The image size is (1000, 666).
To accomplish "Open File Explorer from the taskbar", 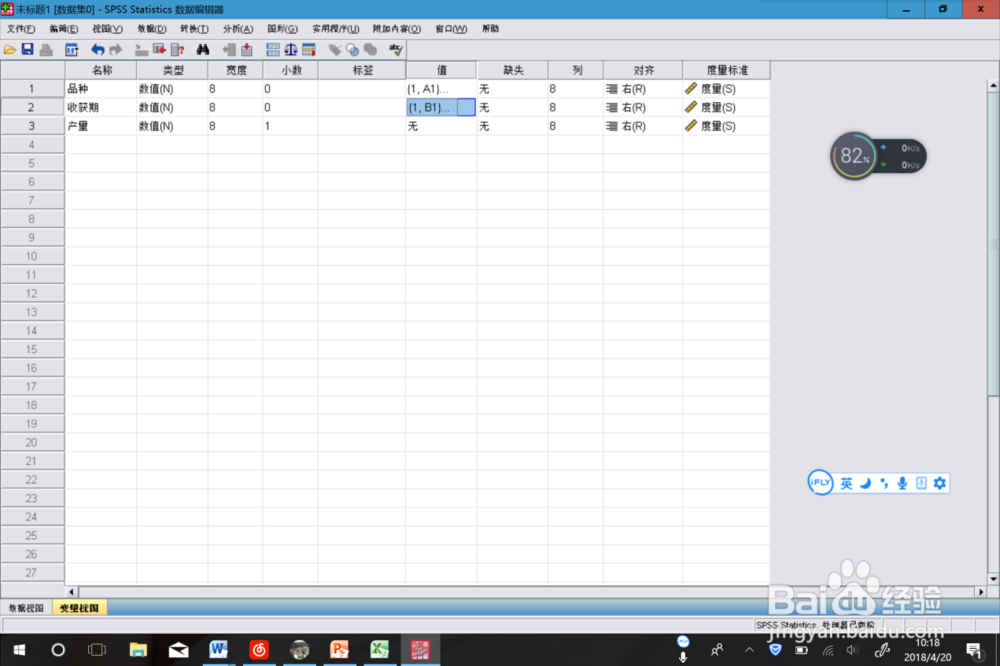I will (138, 650).
